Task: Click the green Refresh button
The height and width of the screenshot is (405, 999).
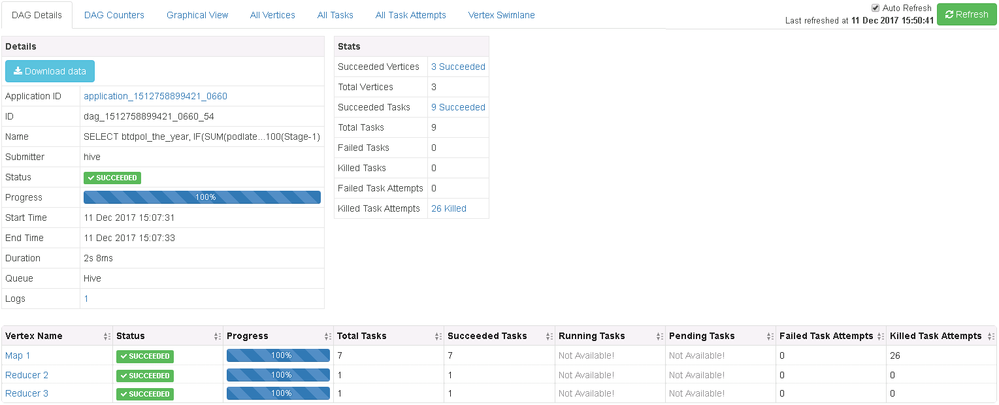Action: point(964,15)
